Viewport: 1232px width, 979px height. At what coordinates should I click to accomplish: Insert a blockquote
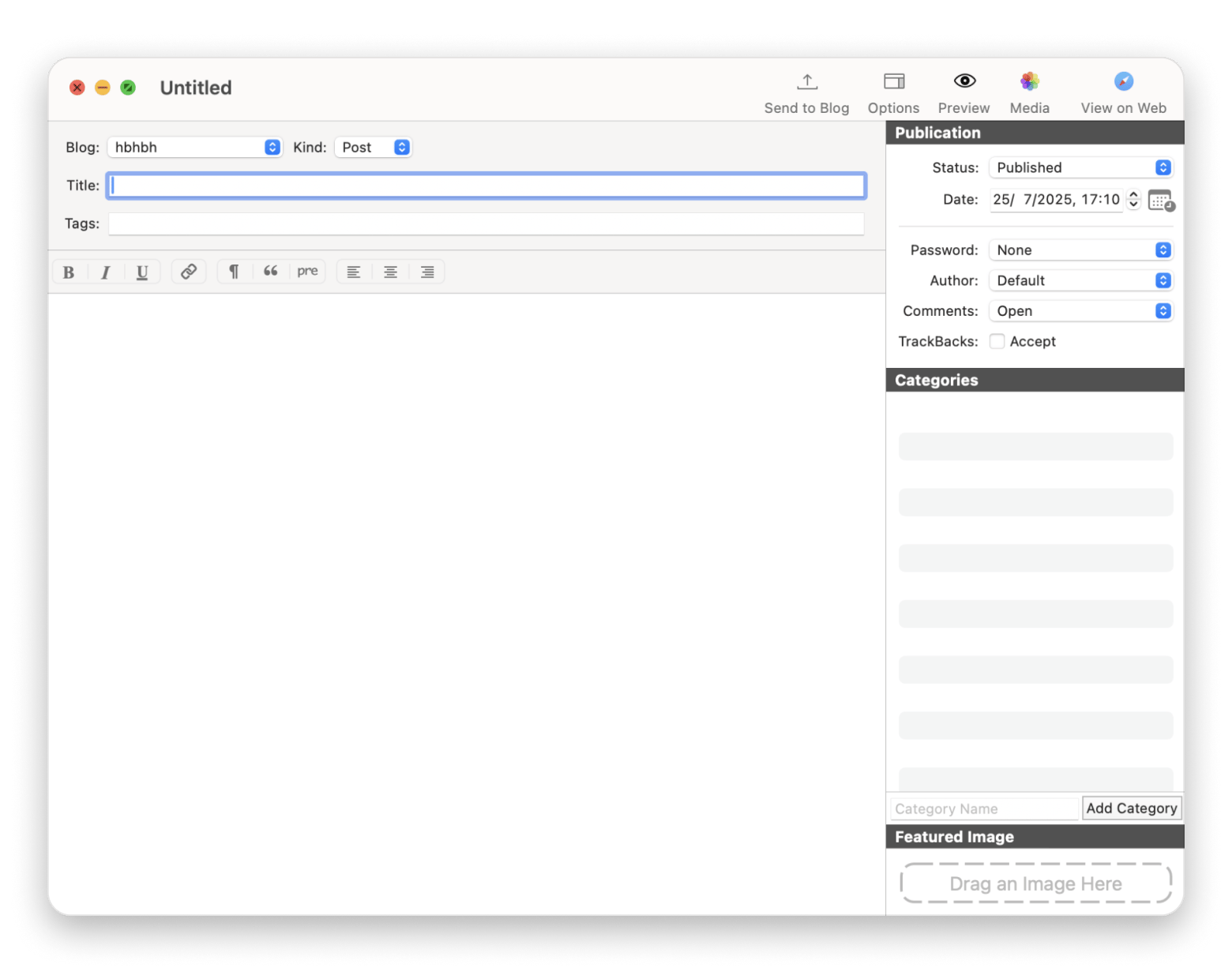click(x=270, y=272)
